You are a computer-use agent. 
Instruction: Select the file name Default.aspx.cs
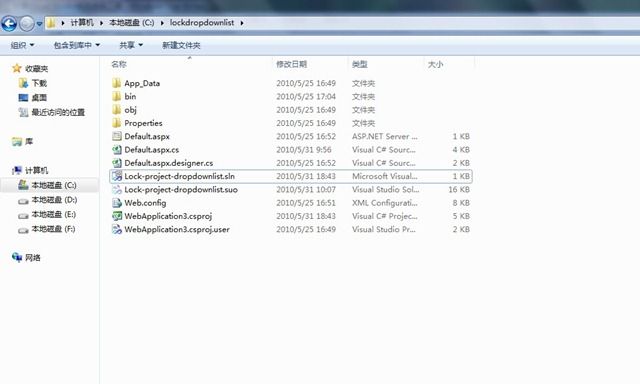pyautogui.click(x=151, y=150)
